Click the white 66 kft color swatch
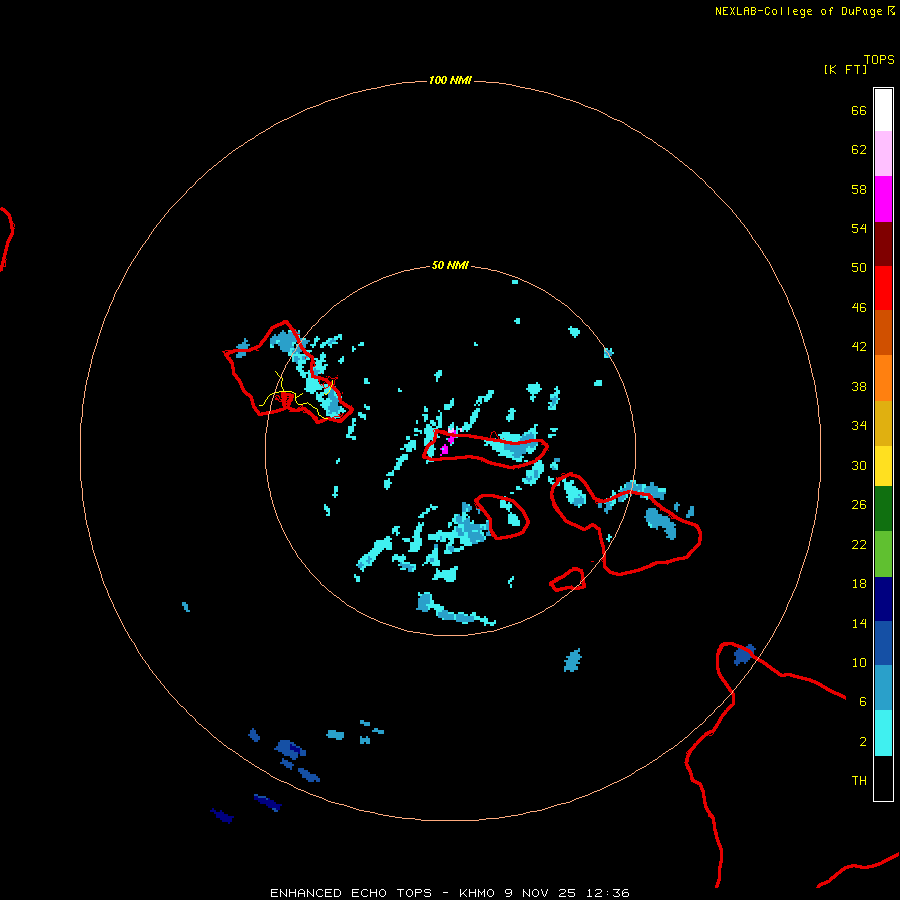 (x=883, y=110)
